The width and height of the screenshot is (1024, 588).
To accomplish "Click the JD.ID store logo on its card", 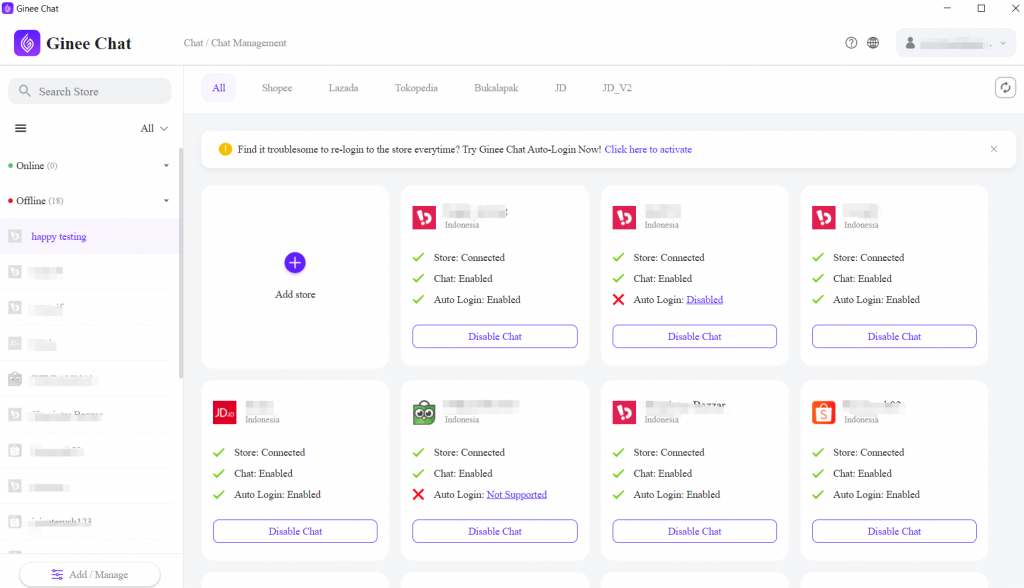I will click(225, 412).
